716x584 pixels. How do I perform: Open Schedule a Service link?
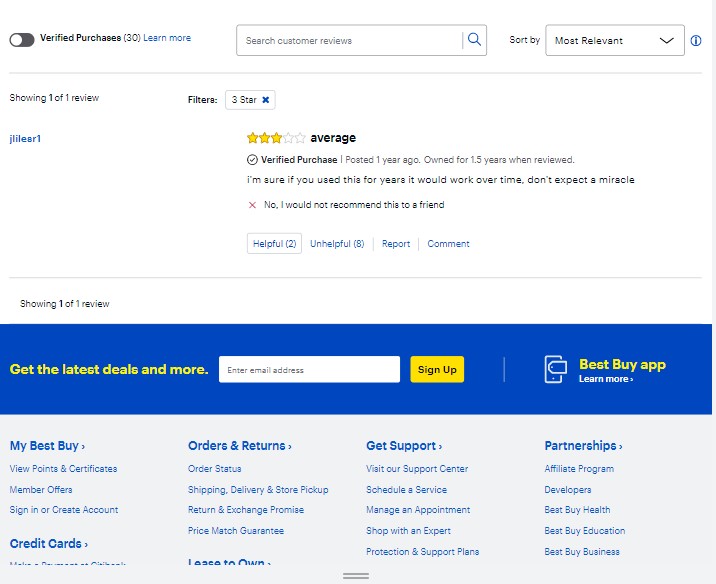(406, 489)
